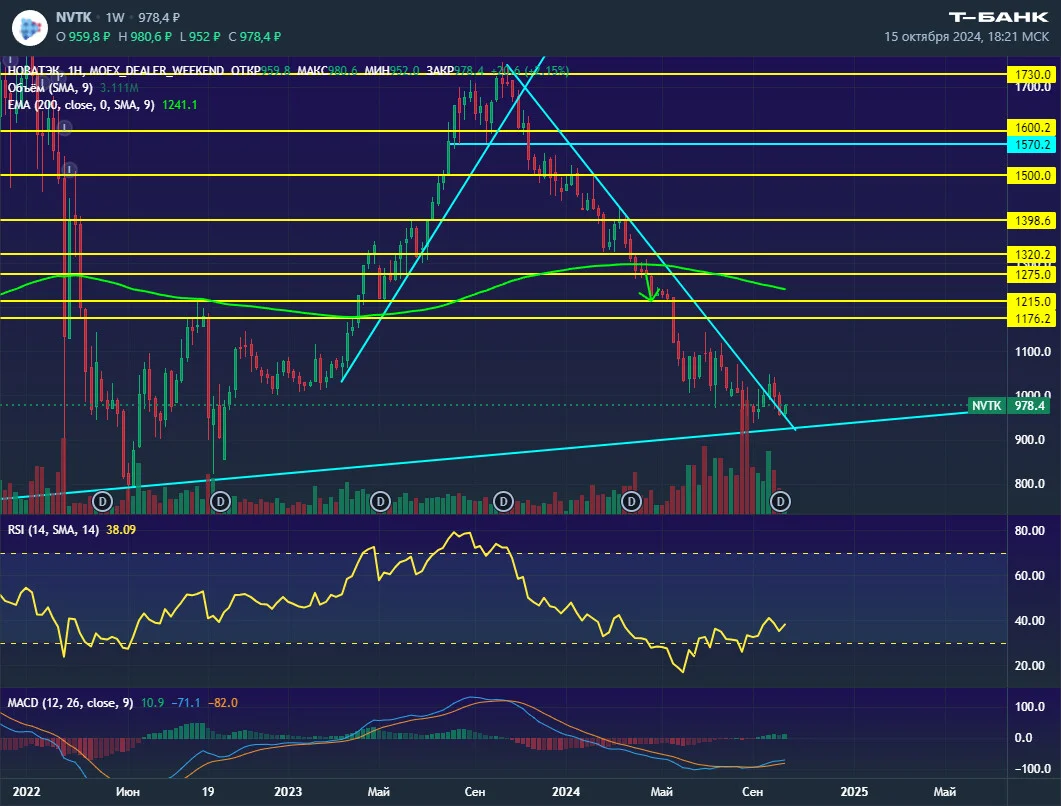The image size is (1061, 806).
Task: Click the 1398.6 yellow price level label
Action: (x=1032, y=221)
